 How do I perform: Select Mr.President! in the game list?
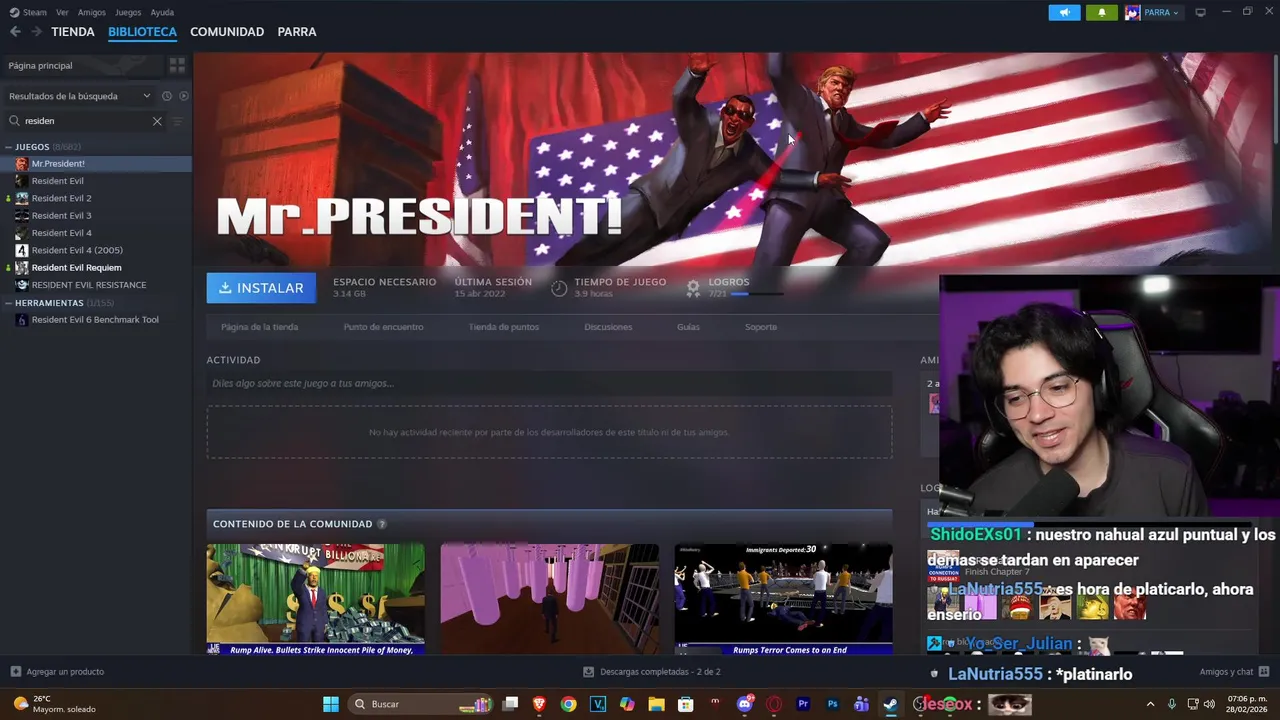(x=96, y=164)
